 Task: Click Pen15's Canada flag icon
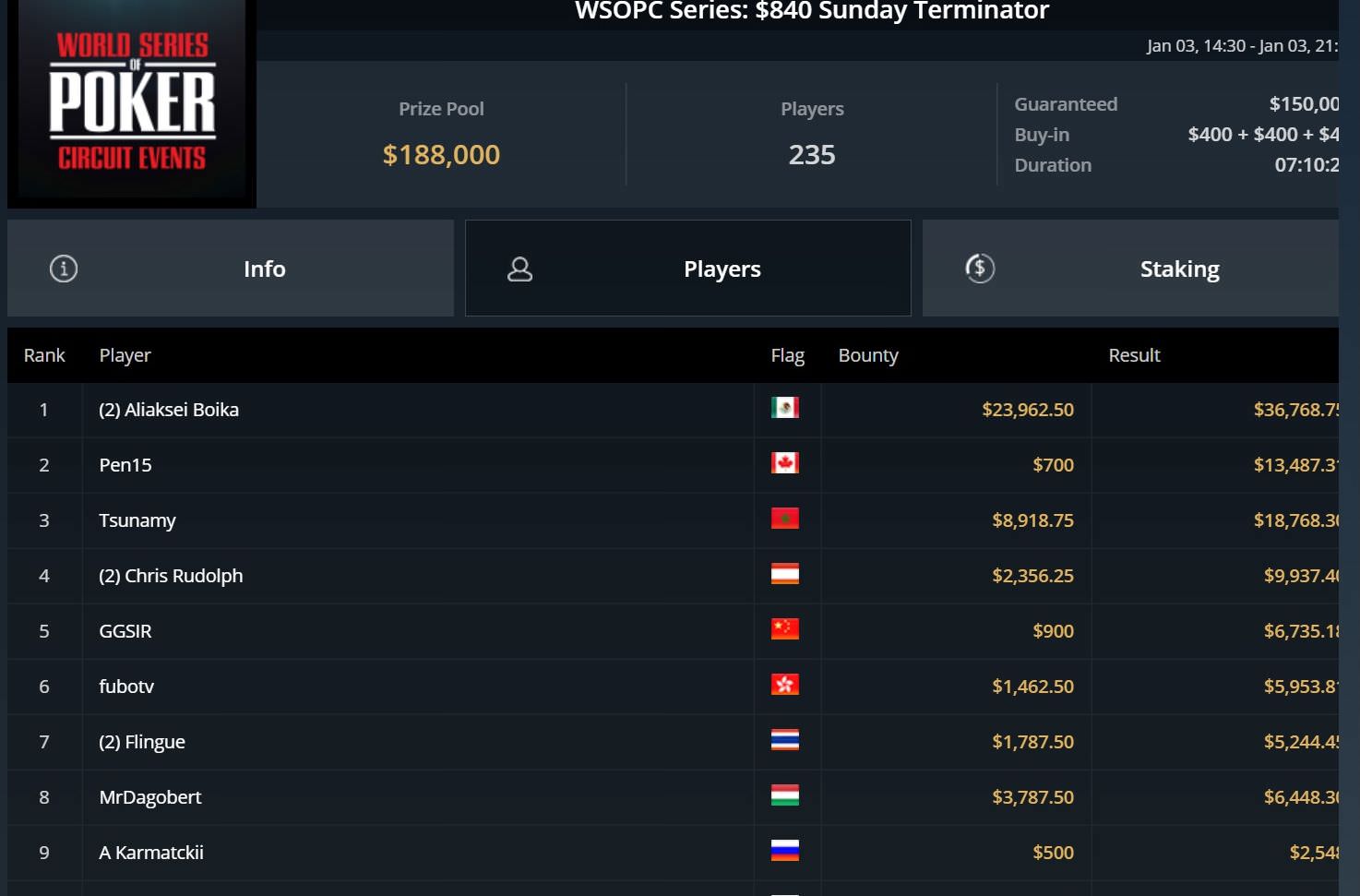tap(785, 463)
